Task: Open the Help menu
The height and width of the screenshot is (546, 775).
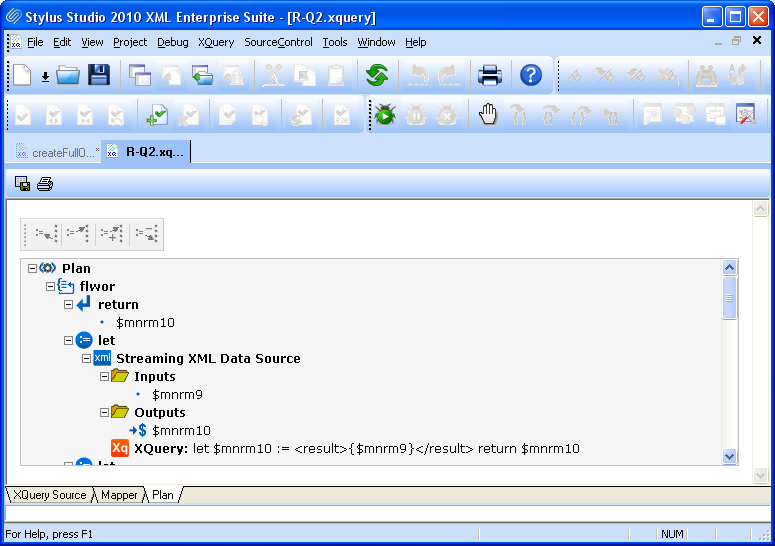Action: [x=416, y=42]
